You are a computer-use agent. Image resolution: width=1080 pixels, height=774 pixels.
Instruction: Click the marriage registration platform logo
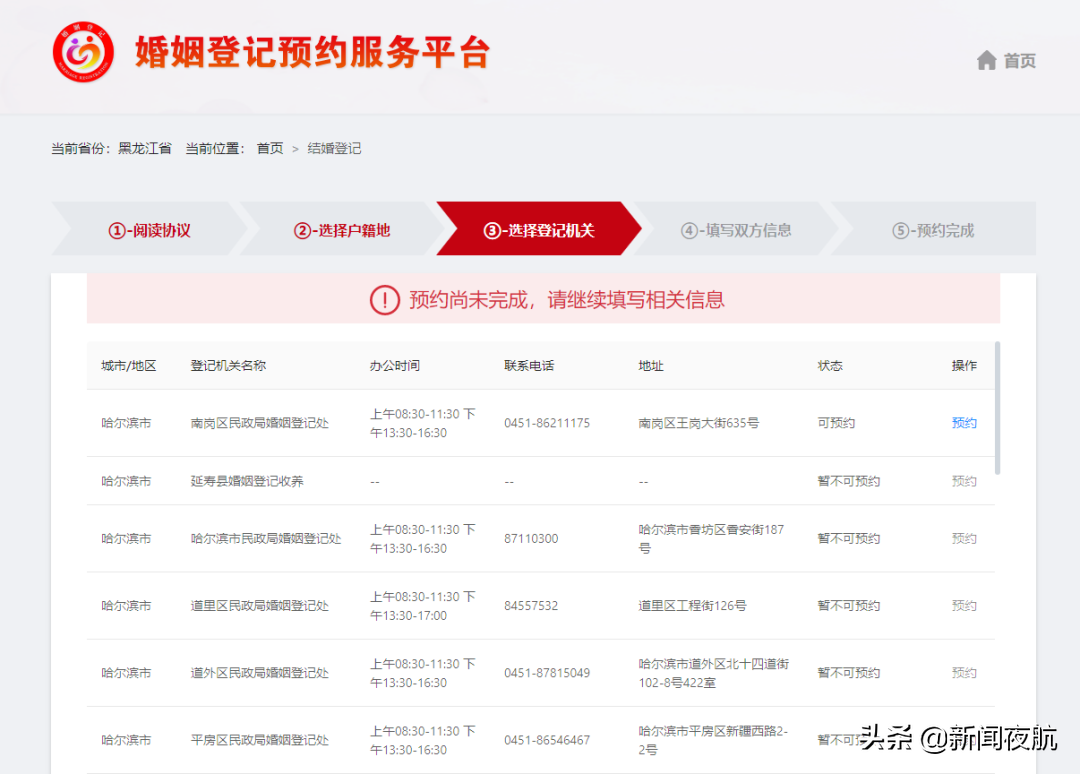click(82, 53)
